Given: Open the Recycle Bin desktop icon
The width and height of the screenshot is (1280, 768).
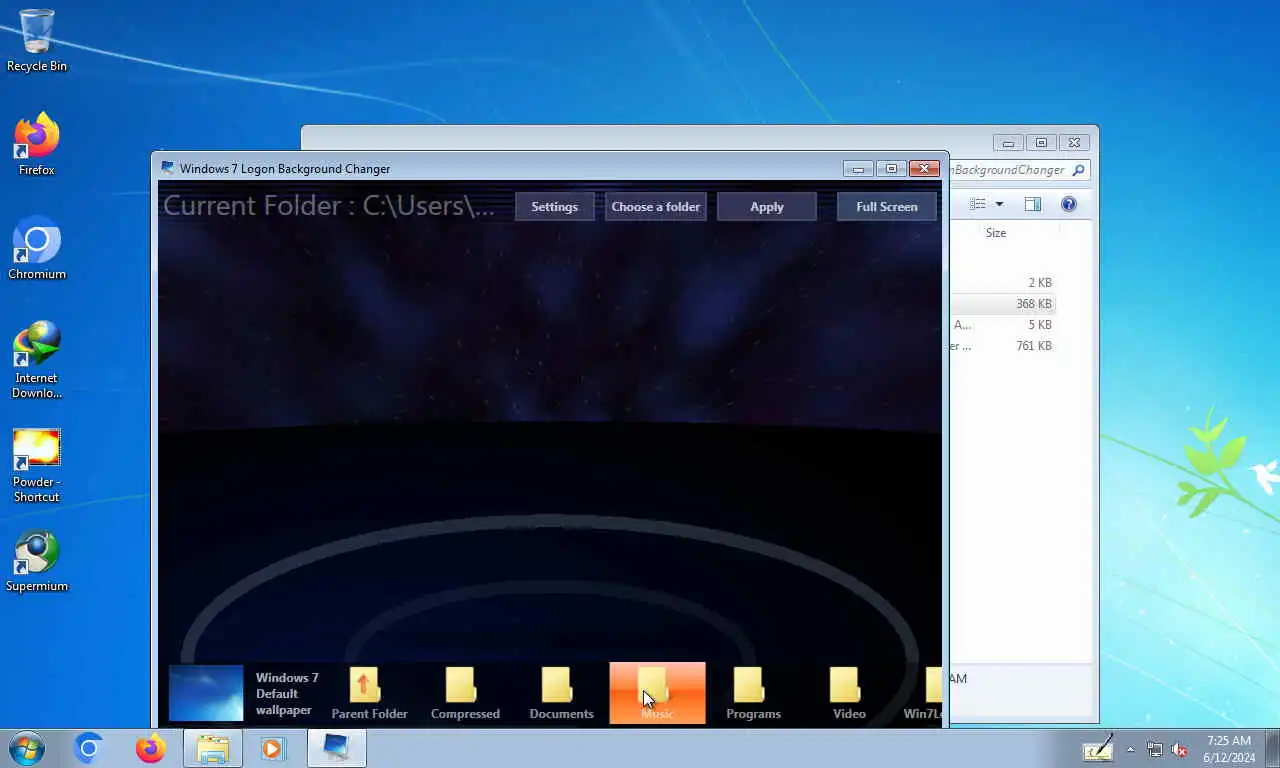Looking at the screenshot, I should click(x=37, y=40).
